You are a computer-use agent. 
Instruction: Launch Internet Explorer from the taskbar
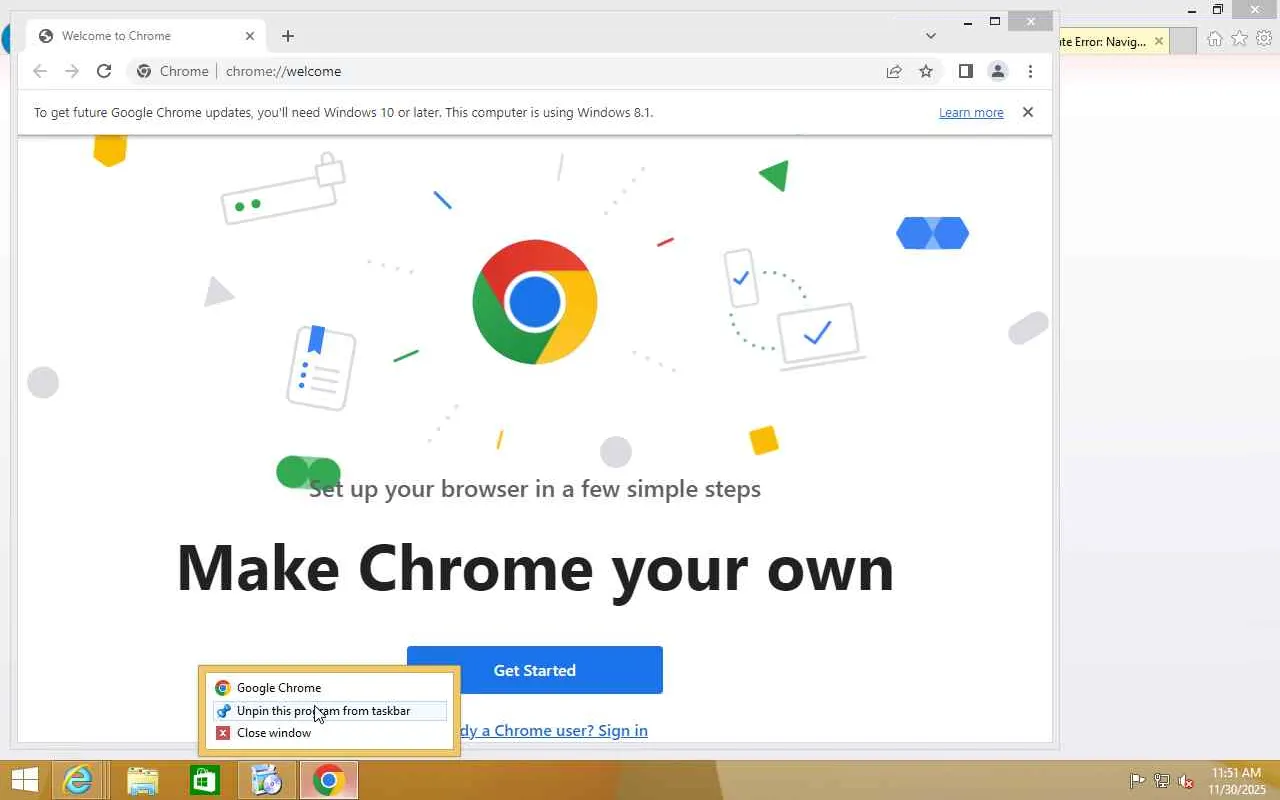point(78,780)
